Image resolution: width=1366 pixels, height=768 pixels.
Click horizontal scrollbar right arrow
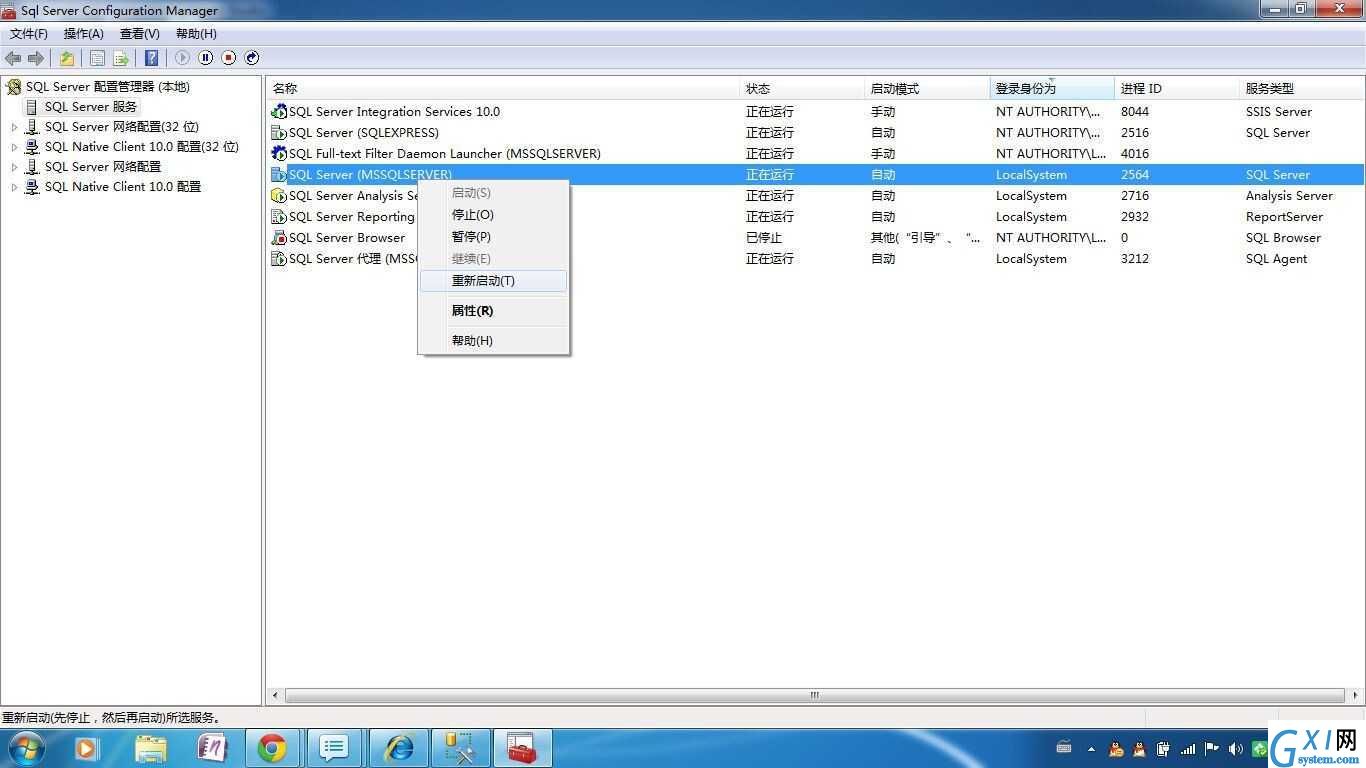pos(1354,695)
